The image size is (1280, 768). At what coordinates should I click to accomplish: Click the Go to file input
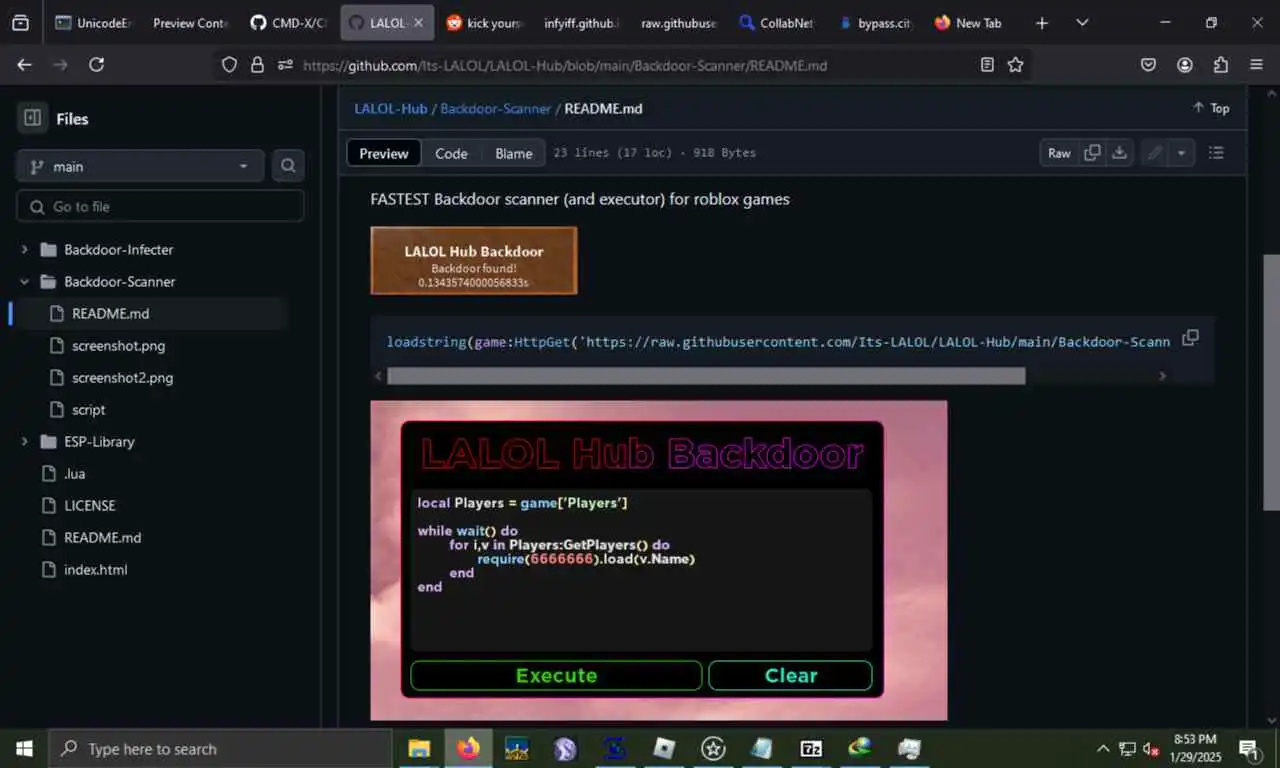click(160, 206)
